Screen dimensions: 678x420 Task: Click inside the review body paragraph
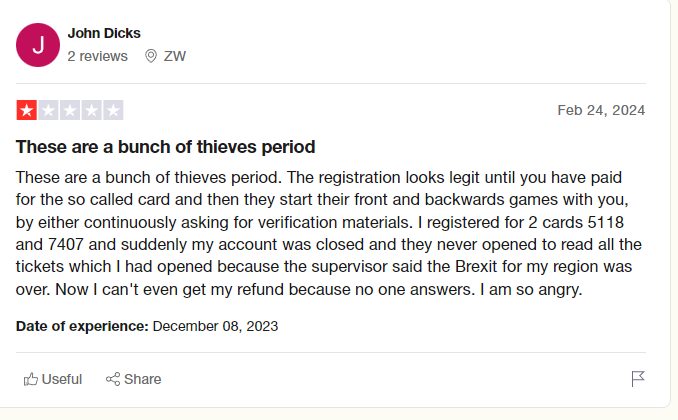[320, 234]
